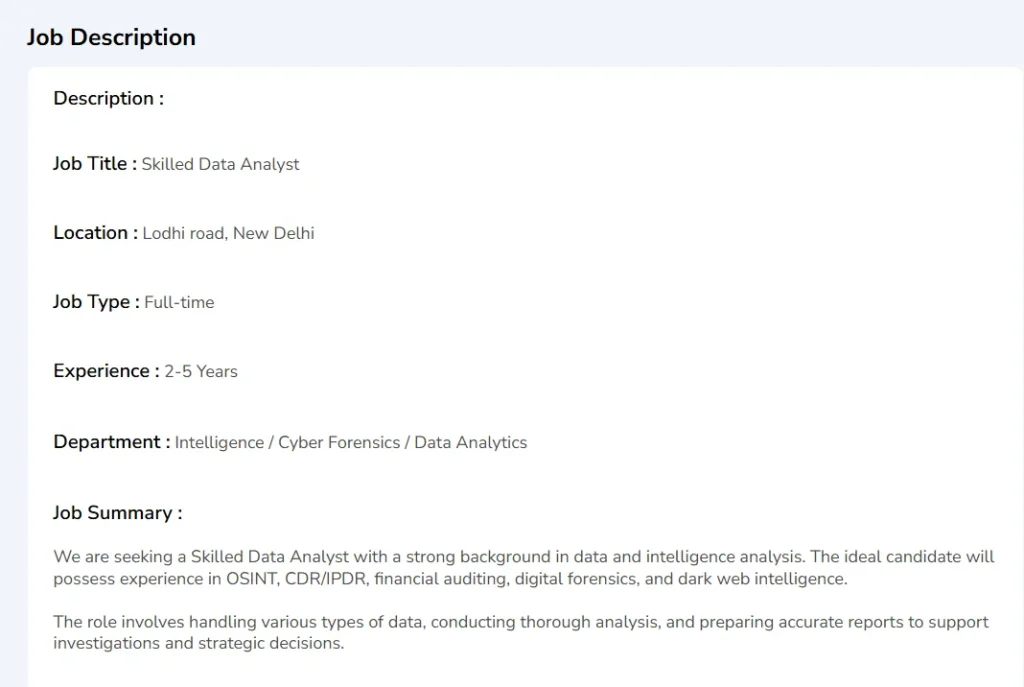This screenshot has height=687, width=1024.
Task: Click the Cyber Forensics department text
Action: point(339,443)
